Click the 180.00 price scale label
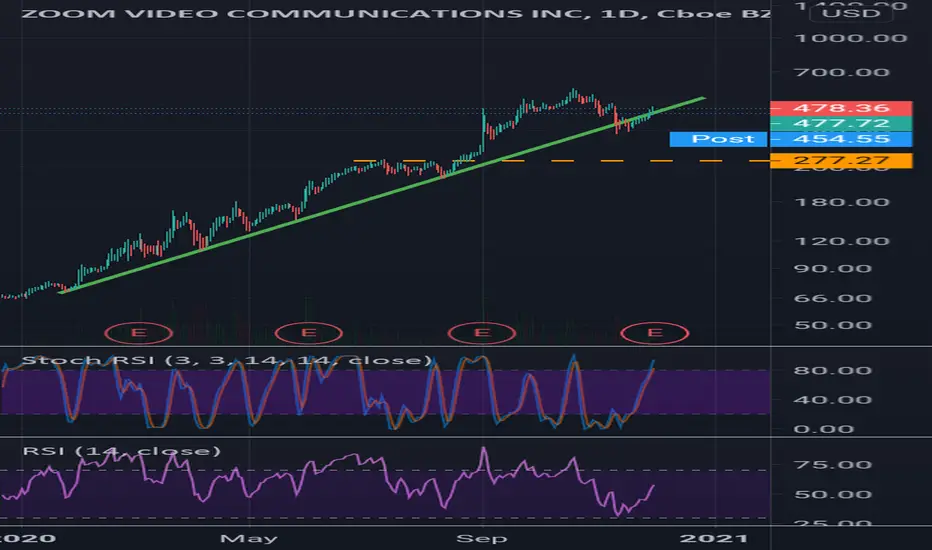Viewport: 932px width, 550px height. pyautogui.click(x=841, y=203)
